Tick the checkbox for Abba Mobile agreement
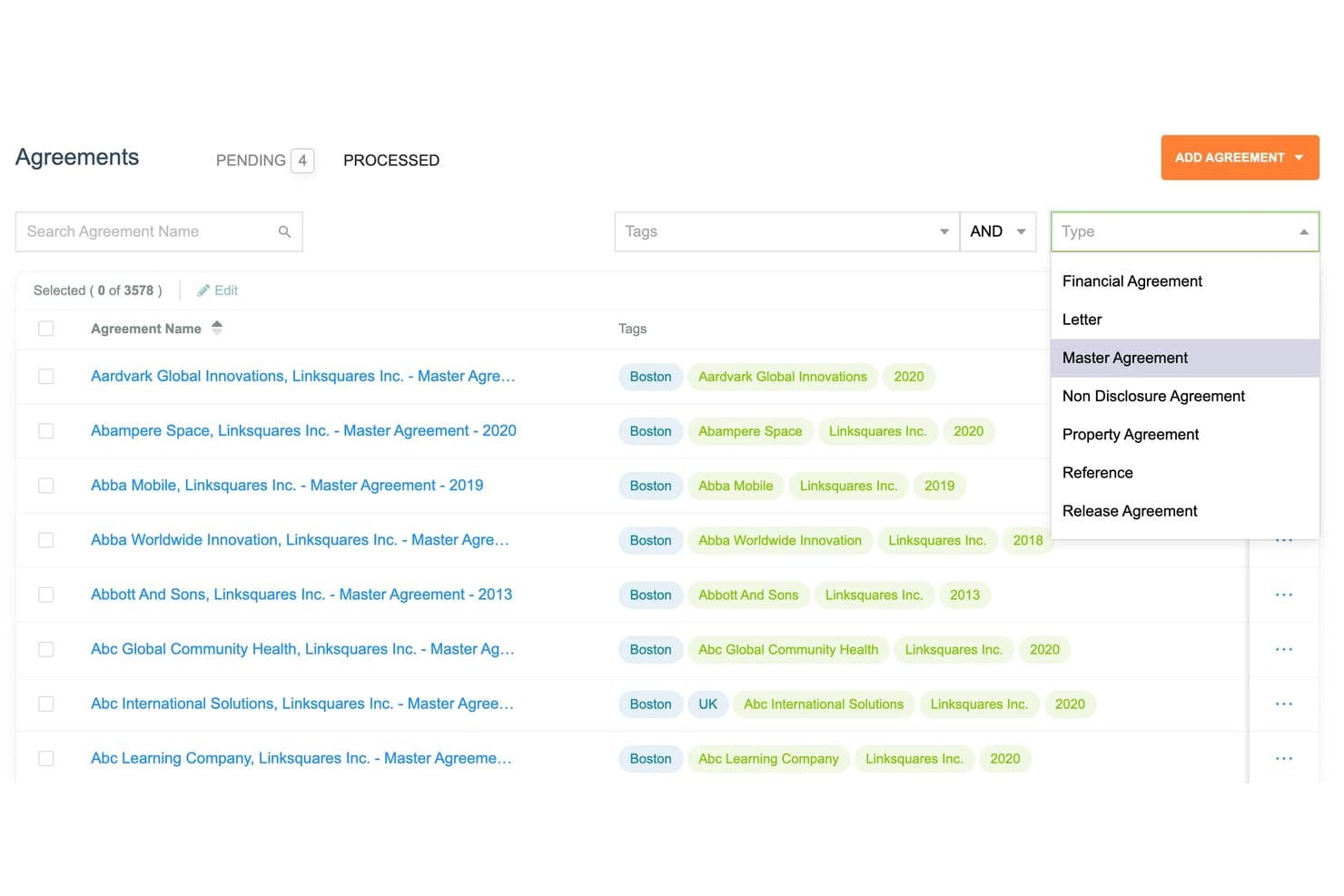Viewport: 1344px width, 896px height. (x=46, y=486)
